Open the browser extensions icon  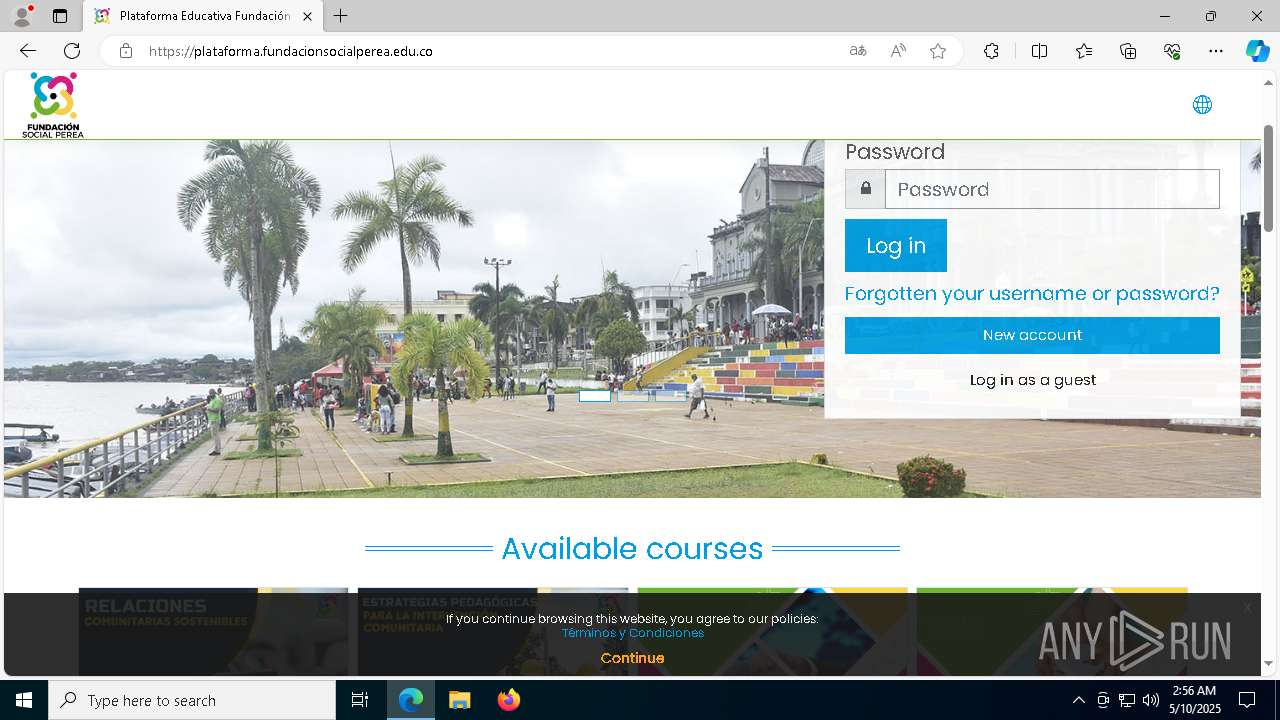(991, 51)
